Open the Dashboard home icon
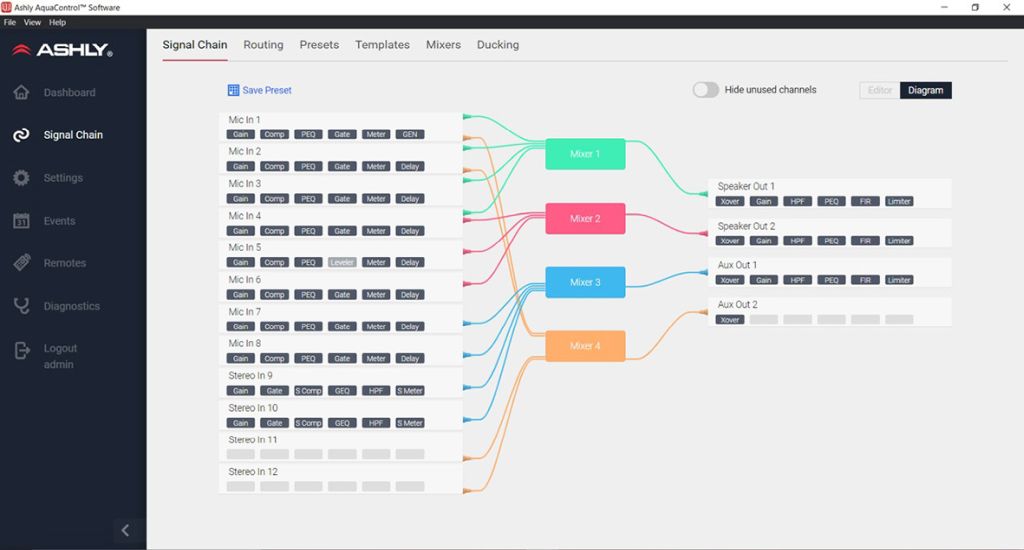 point(21,93)
